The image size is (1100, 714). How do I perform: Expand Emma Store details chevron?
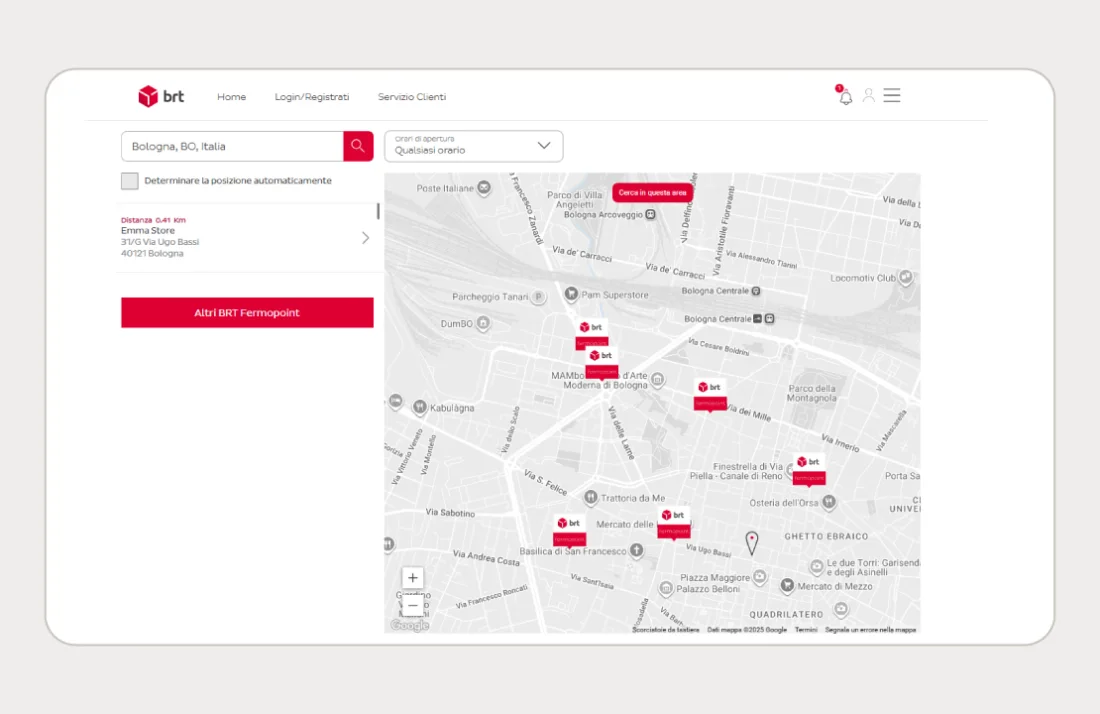(x=365, y=238)
